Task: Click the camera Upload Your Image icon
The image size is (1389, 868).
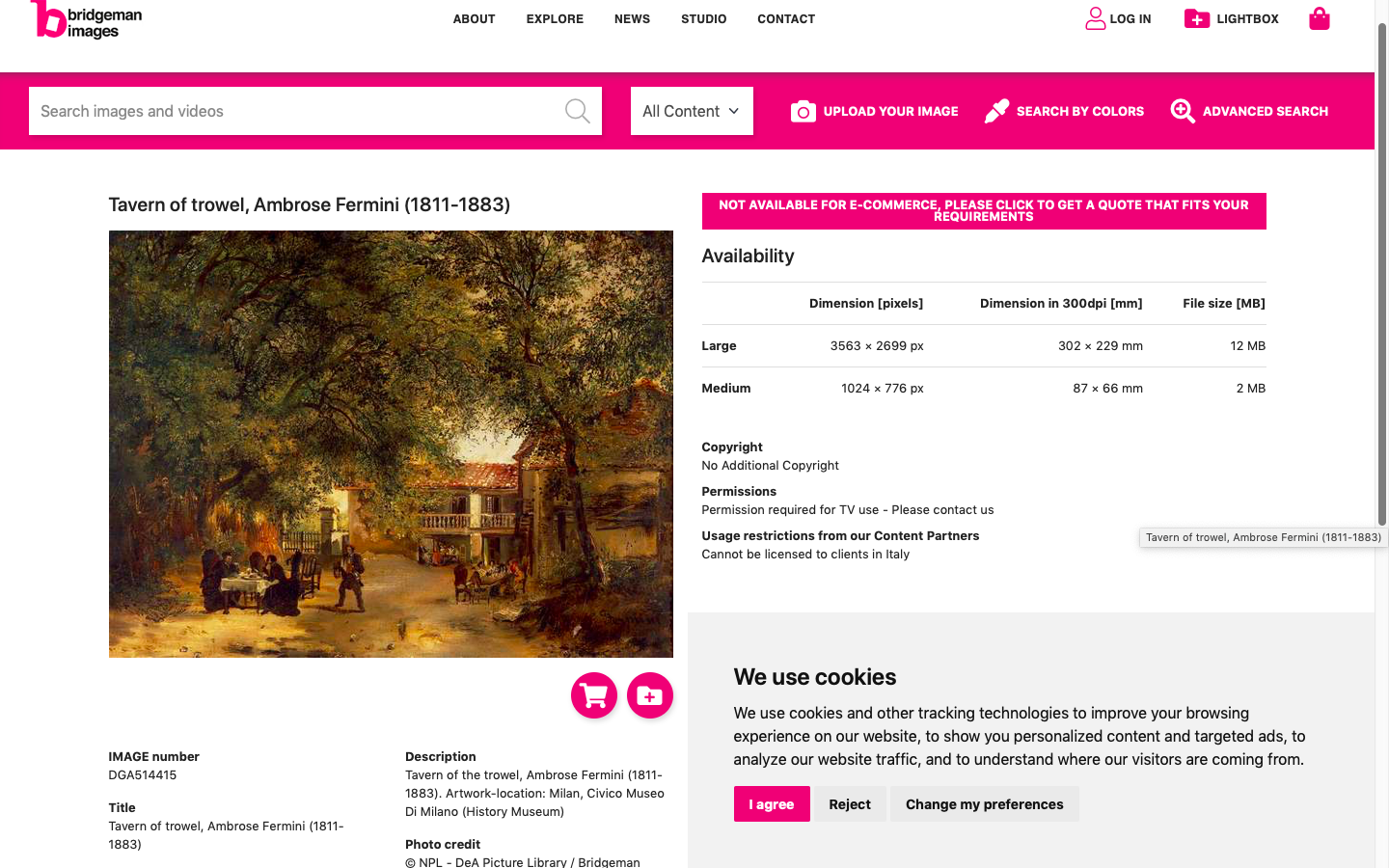Action: click(x=803, y=111)
